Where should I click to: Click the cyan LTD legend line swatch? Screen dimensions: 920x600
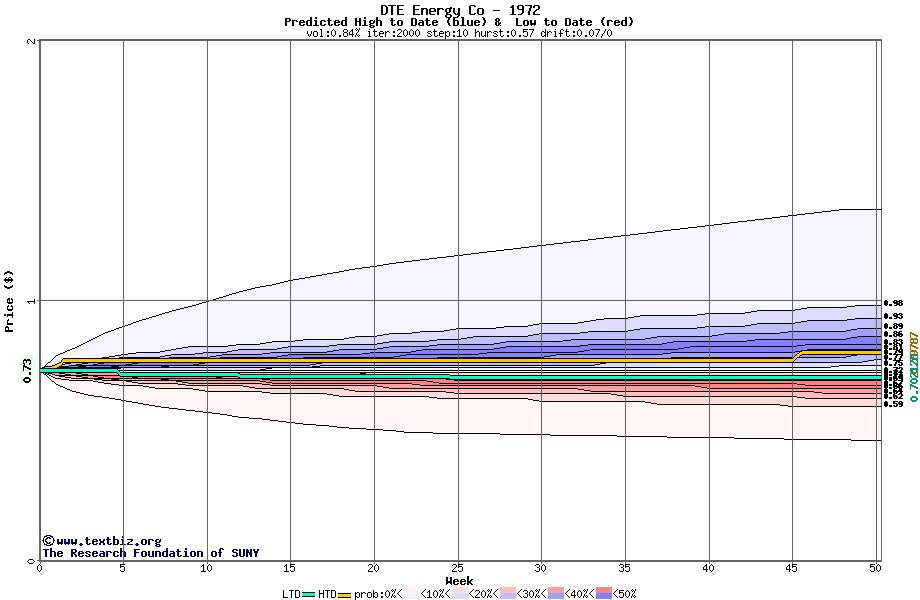[x=309, y=594]
